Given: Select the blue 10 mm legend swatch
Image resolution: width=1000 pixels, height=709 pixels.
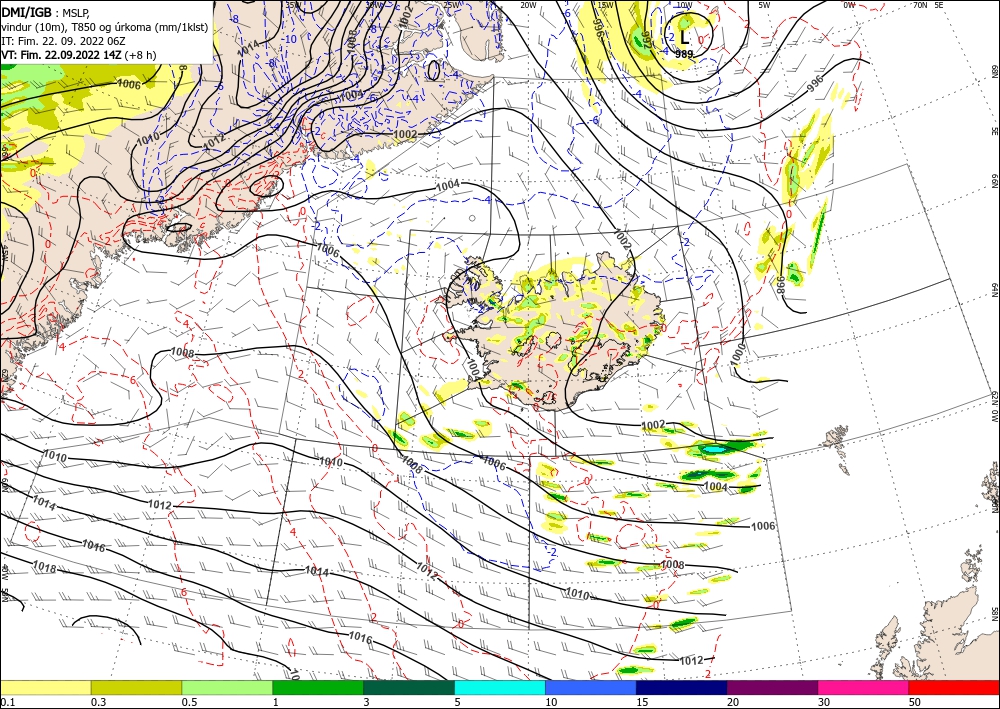Looking at the screenshot, I should point(591,687).
